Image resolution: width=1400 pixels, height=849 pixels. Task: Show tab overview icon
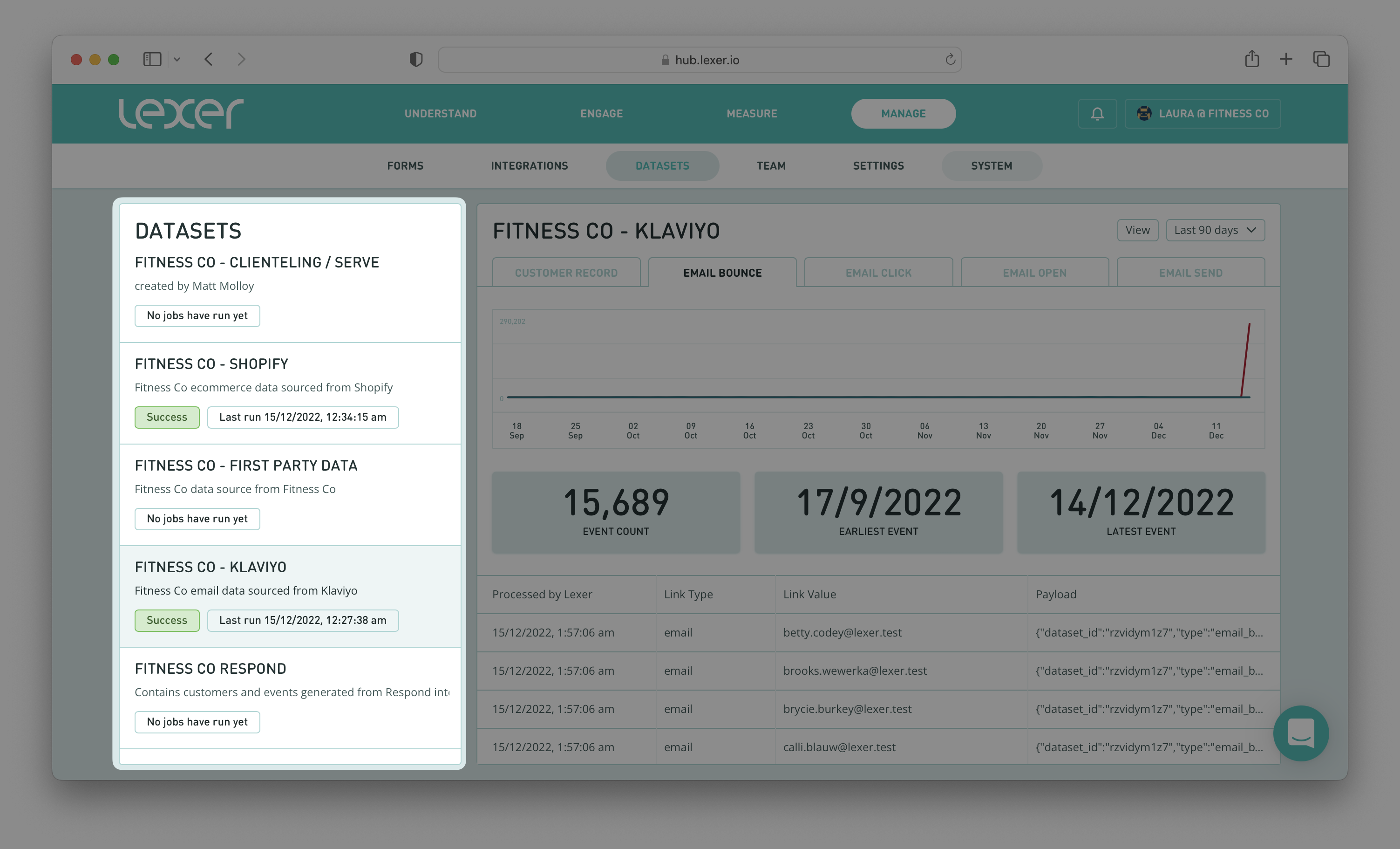tap(1321, 59)
